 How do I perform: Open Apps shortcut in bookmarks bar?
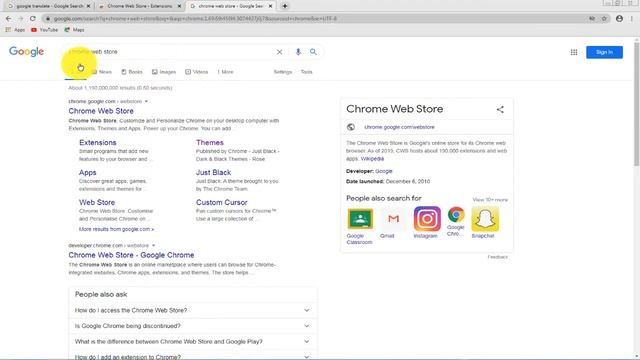(x=16, y=30)
